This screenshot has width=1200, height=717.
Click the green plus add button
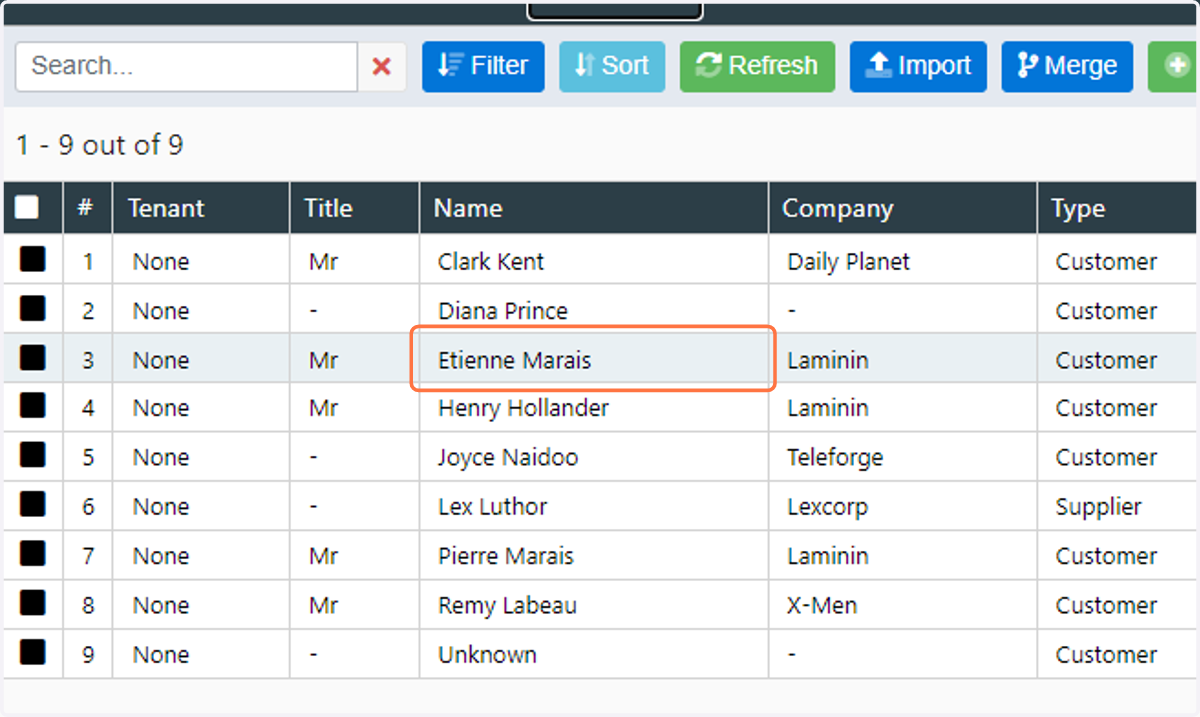point(1174,67)
